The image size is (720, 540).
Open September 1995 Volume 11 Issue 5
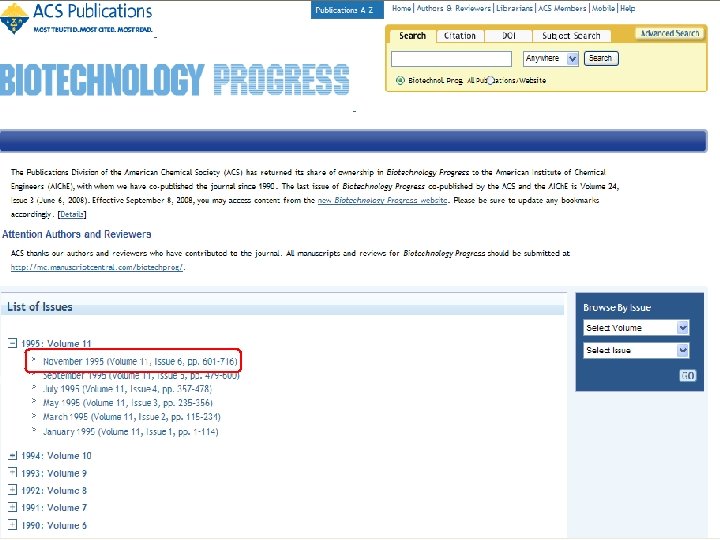pyautogui.click(x=141, y=376)
